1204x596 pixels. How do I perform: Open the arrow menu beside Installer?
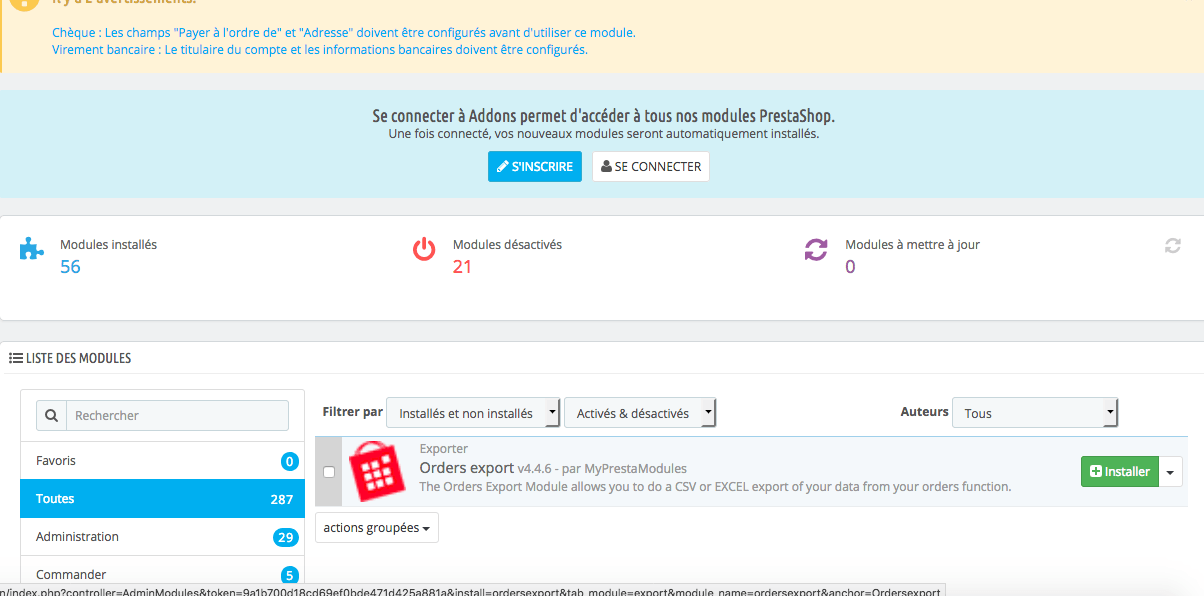pyautogui.click(x=1171, y=472)
